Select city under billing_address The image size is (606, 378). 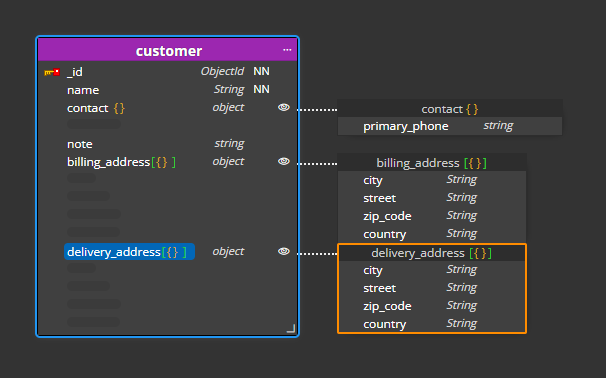(x=373, y=180)
